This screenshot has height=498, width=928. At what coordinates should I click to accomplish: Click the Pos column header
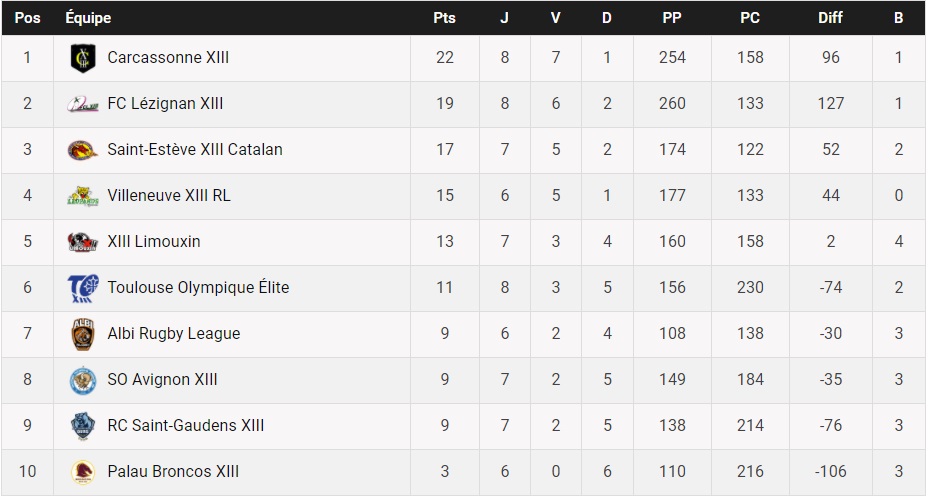[x=27, y=18]
